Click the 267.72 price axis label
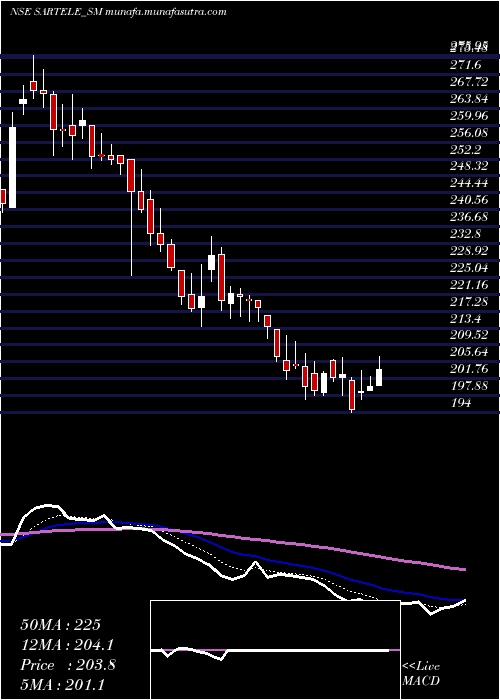 coord(469,82)
